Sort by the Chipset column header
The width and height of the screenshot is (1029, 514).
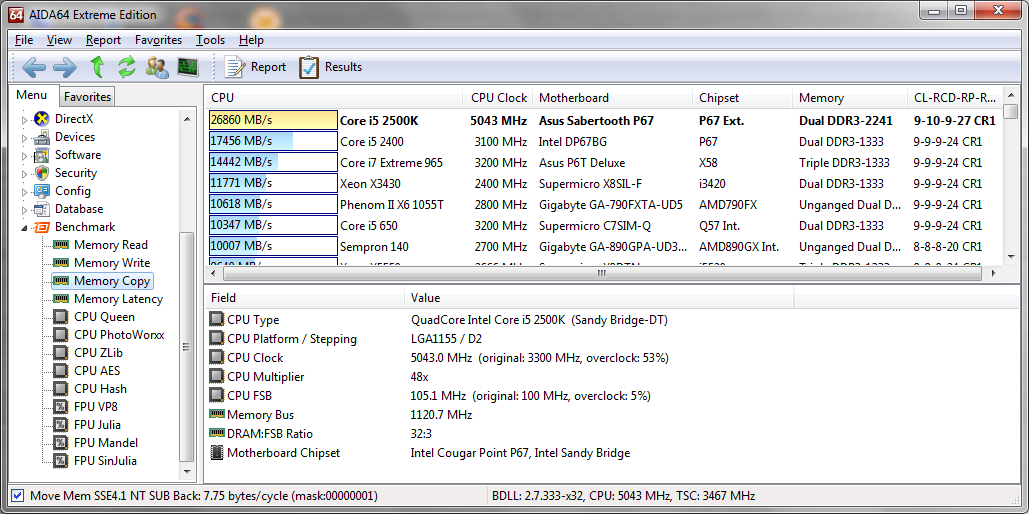(x=742, y=98)
